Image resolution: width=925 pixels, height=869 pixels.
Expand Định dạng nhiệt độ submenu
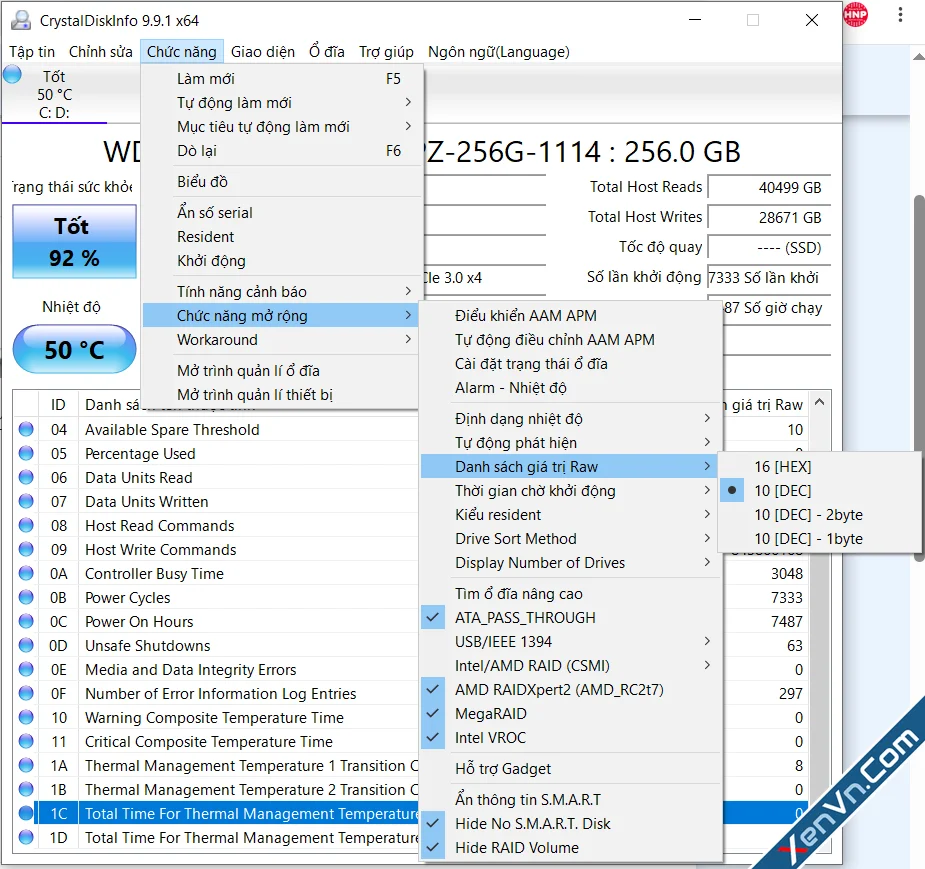(x=571, y=418)
